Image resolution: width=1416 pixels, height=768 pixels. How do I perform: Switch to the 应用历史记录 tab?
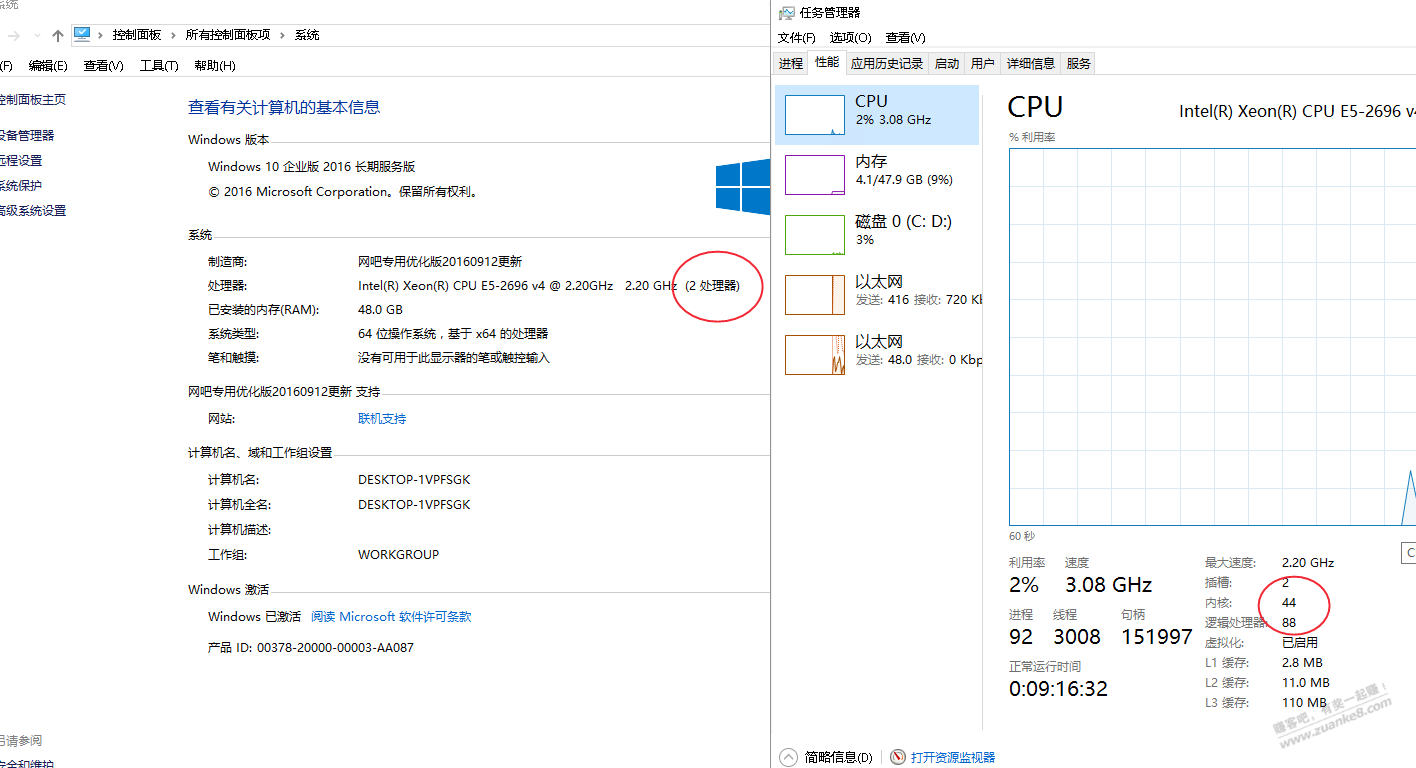(x=887, y=63)
